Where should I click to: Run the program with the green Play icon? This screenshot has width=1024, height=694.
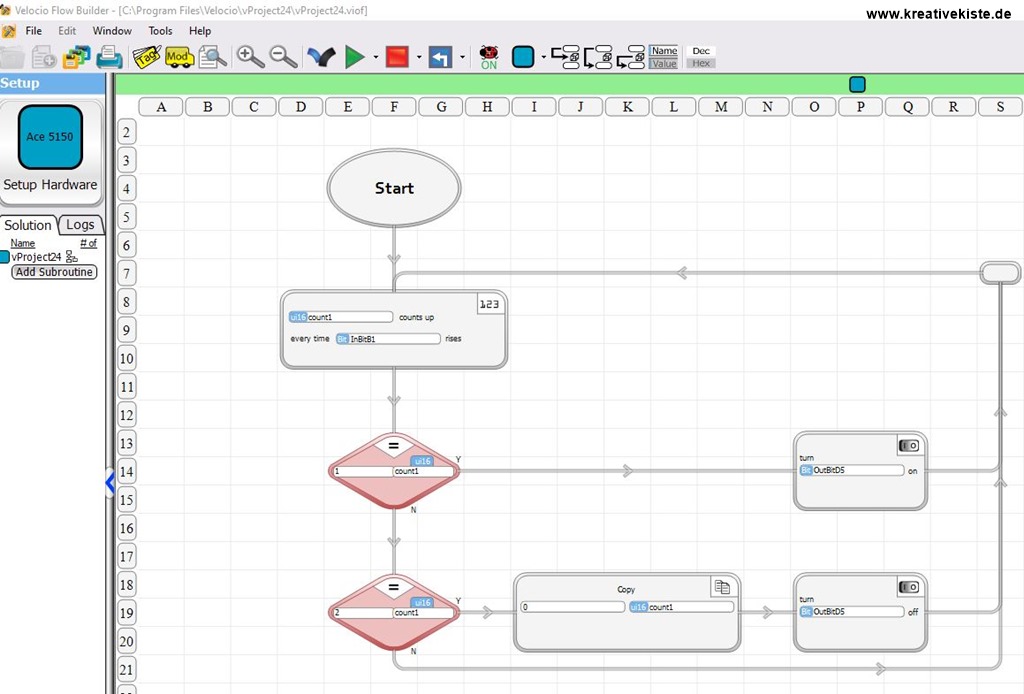(x=356, y=57)
